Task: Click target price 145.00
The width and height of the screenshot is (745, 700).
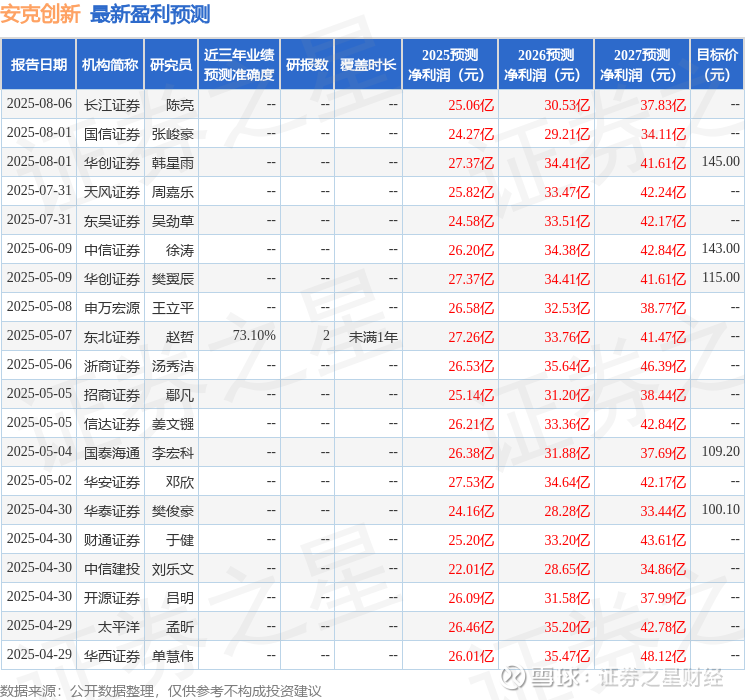Action: click(x=721, y=162)
